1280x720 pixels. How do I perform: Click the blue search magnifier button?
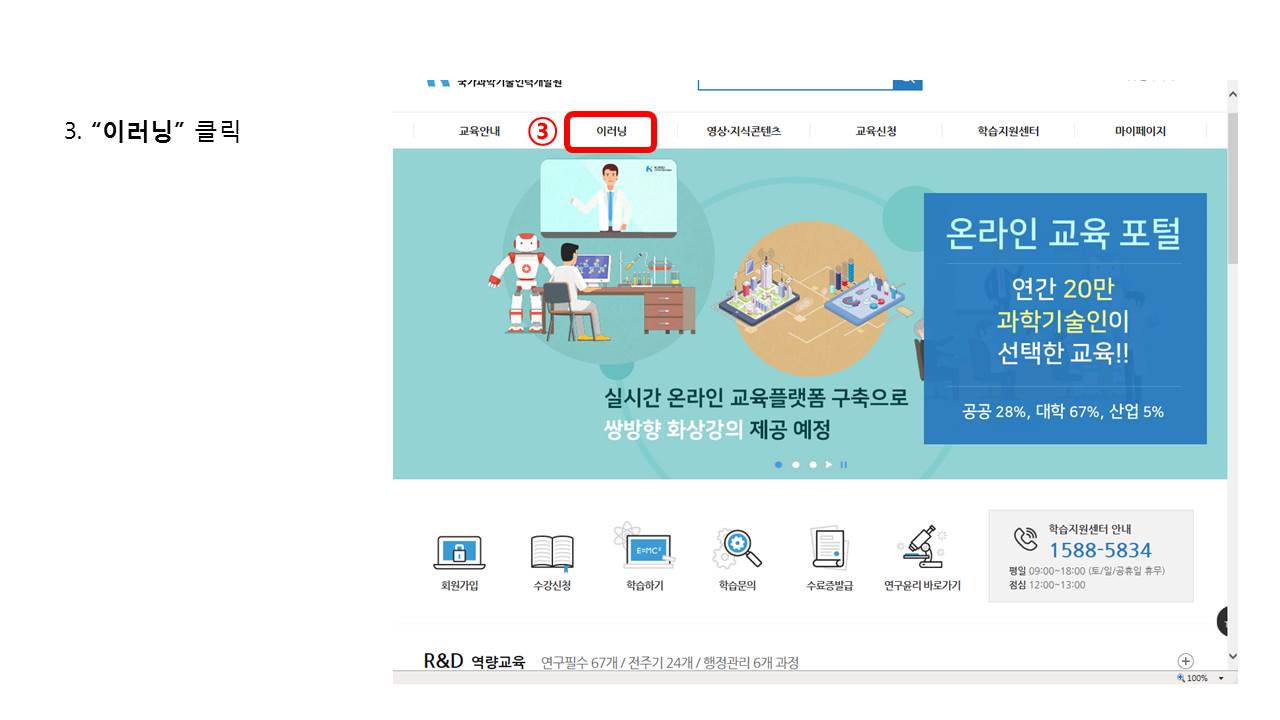(x=908, y=81)
